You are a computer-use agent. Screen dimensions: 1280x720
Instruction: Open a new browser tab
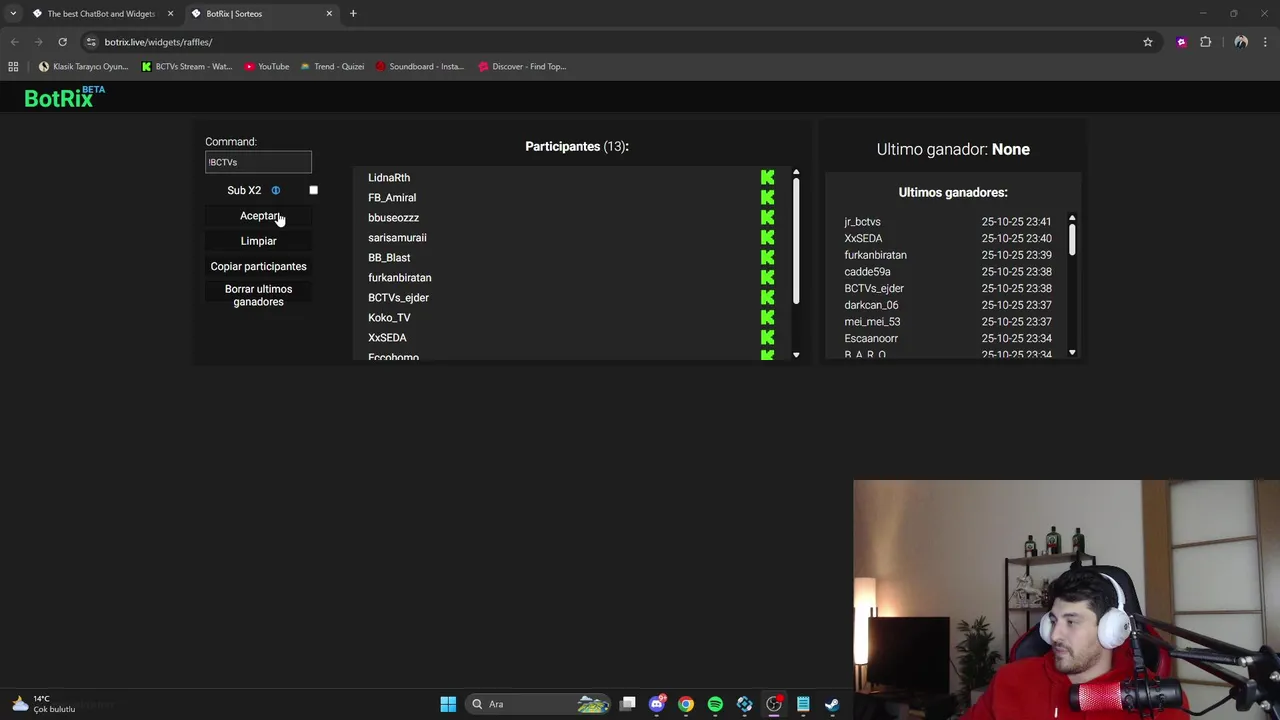353,13
